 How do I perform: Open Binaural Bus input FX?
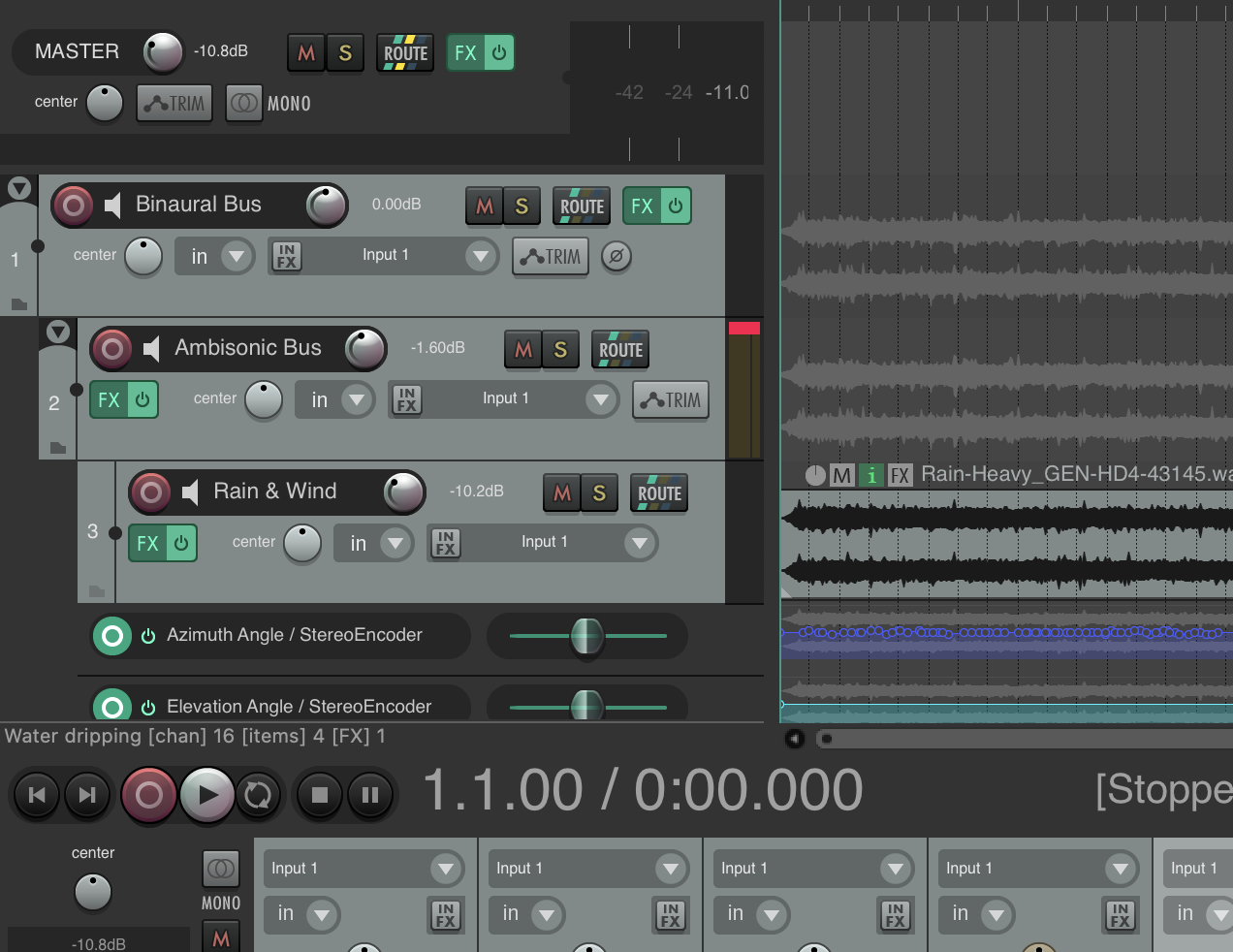coord(287,256)
